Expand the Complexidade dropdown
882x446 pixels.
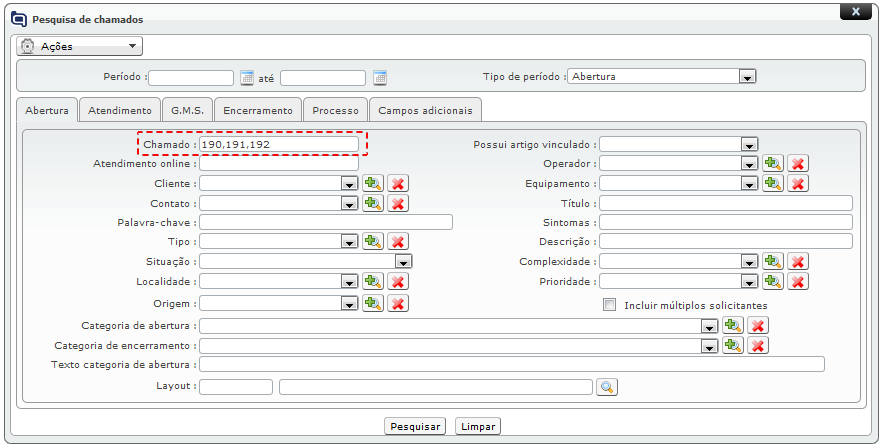[x=749, y=262]
